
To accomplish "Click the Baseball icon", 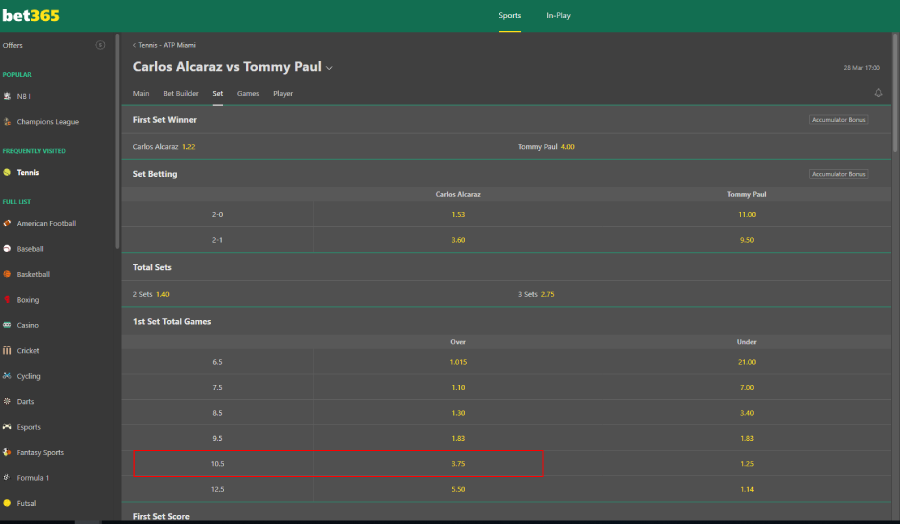I will click(7, 249).
